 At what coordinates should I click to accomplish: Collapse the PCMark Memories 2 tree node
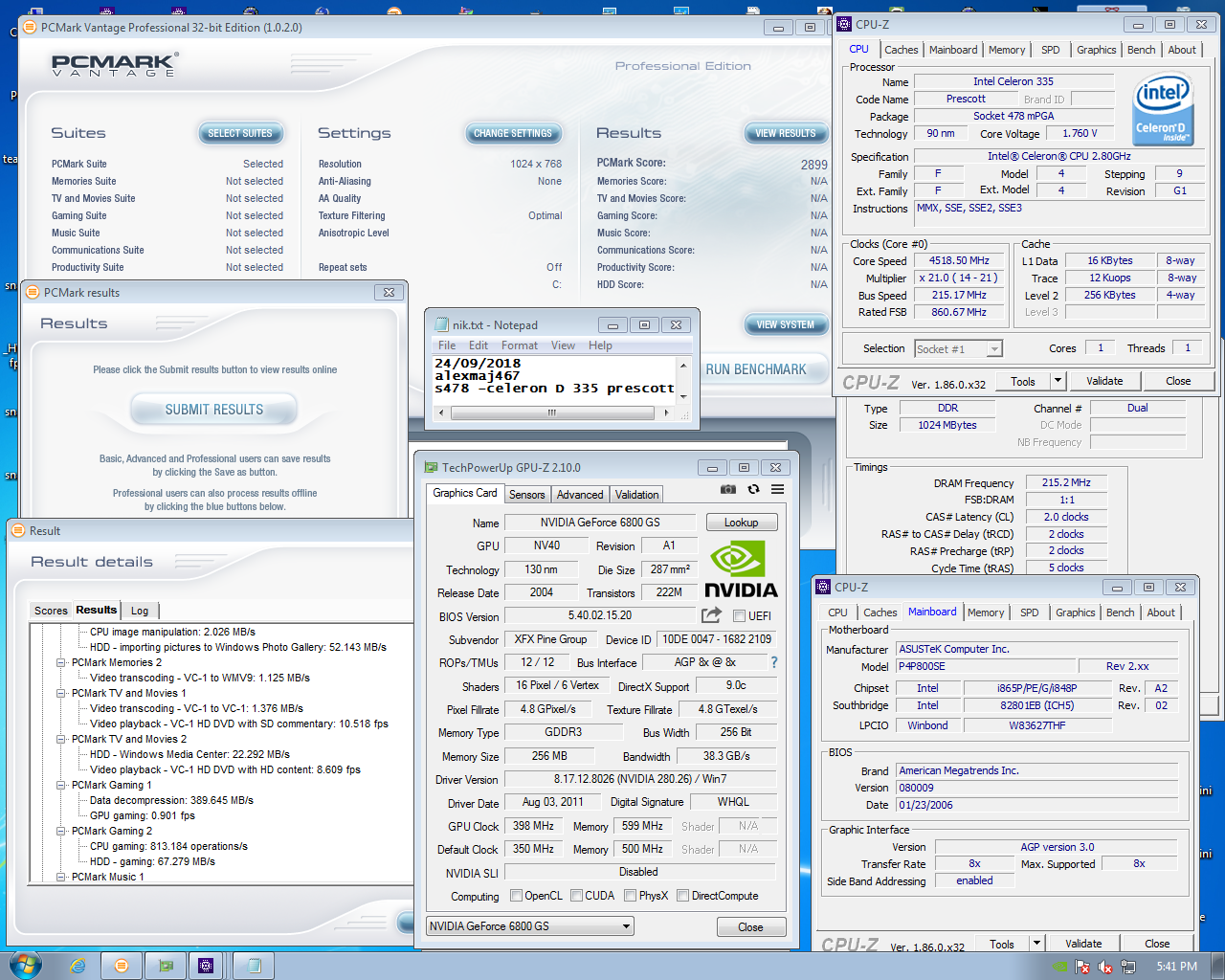(61, 662)
